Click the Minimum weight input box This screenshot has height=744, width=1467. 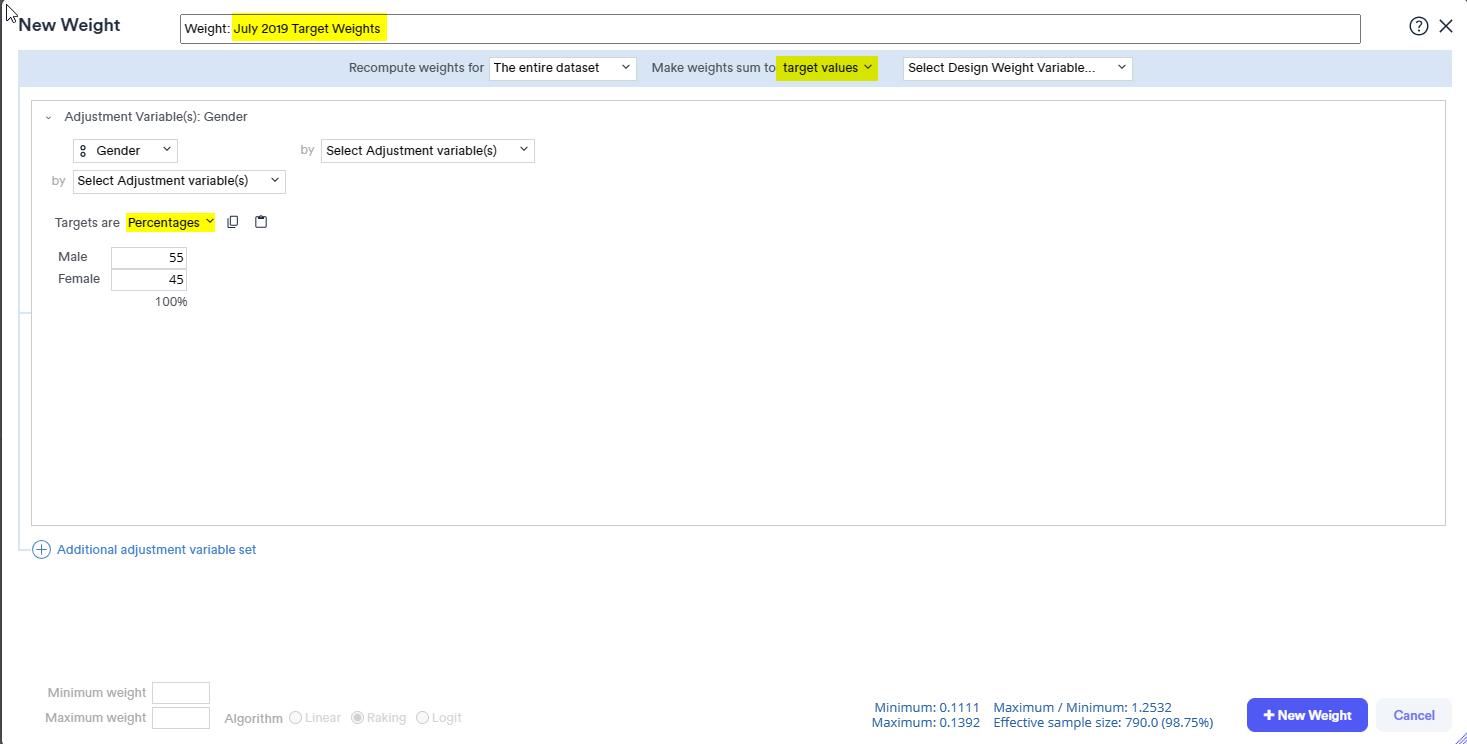(181, 693)
